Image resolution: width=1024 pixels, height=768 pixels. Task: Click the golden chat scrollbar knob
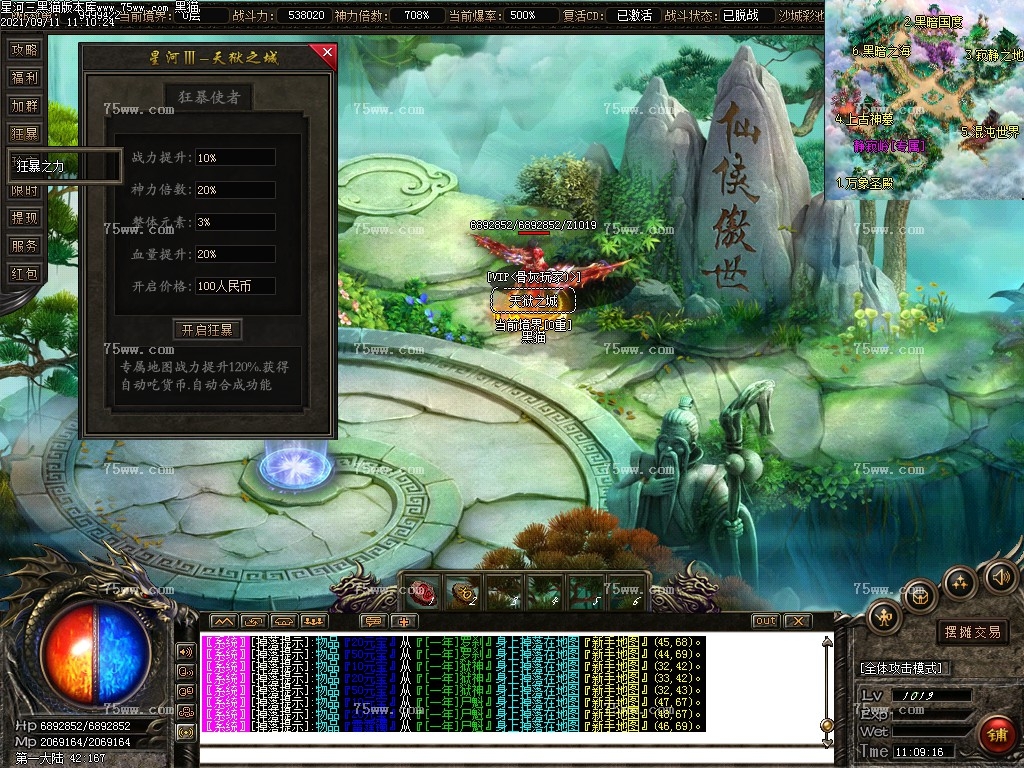click(827, 726)
